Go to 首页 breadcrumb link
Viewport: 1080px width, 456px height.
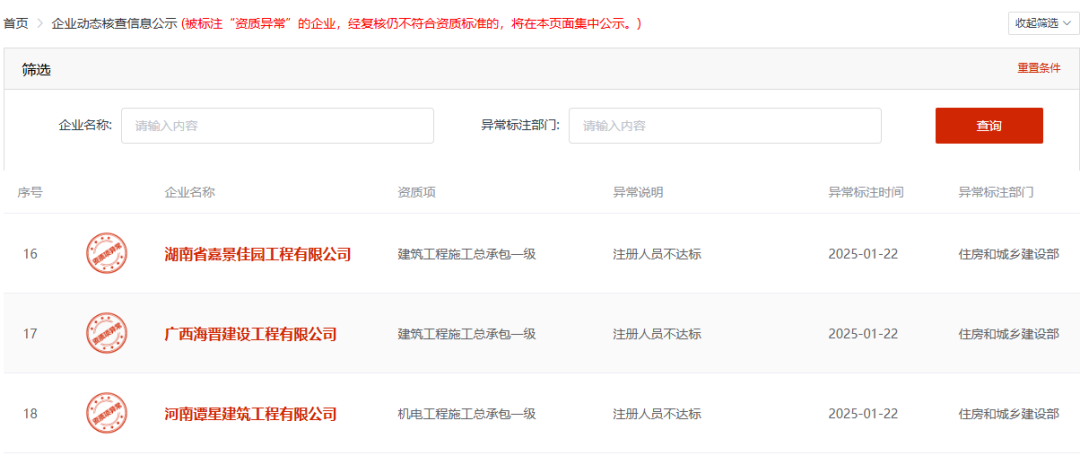[16, 23]
